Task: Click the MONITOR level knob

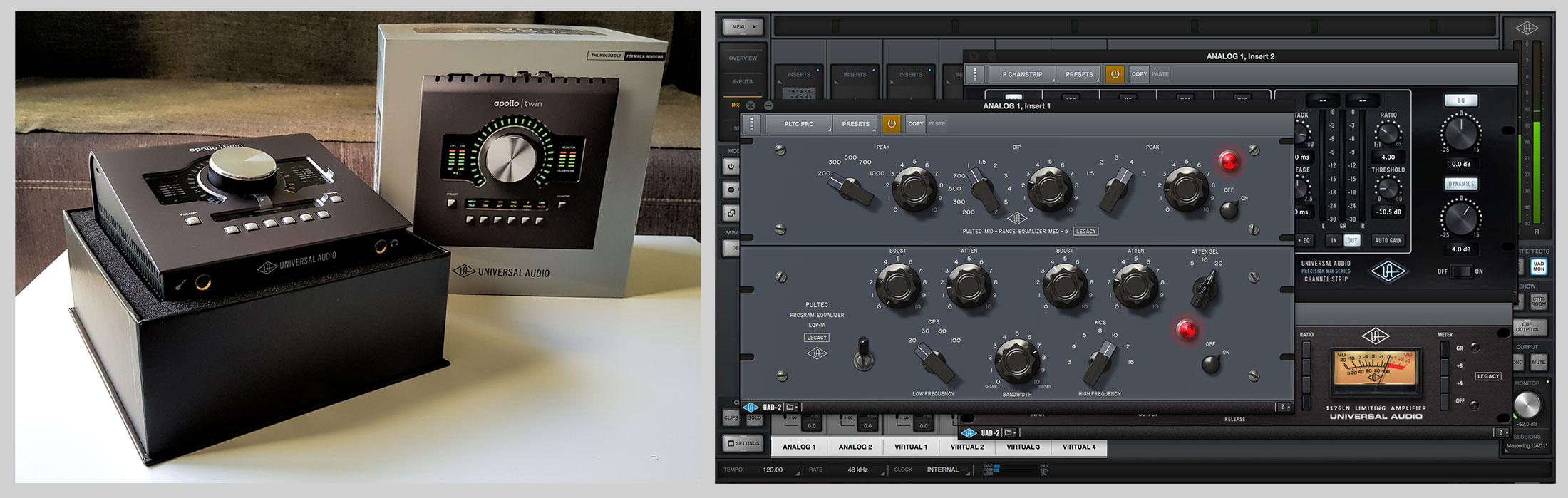Action: (1527, 406)
